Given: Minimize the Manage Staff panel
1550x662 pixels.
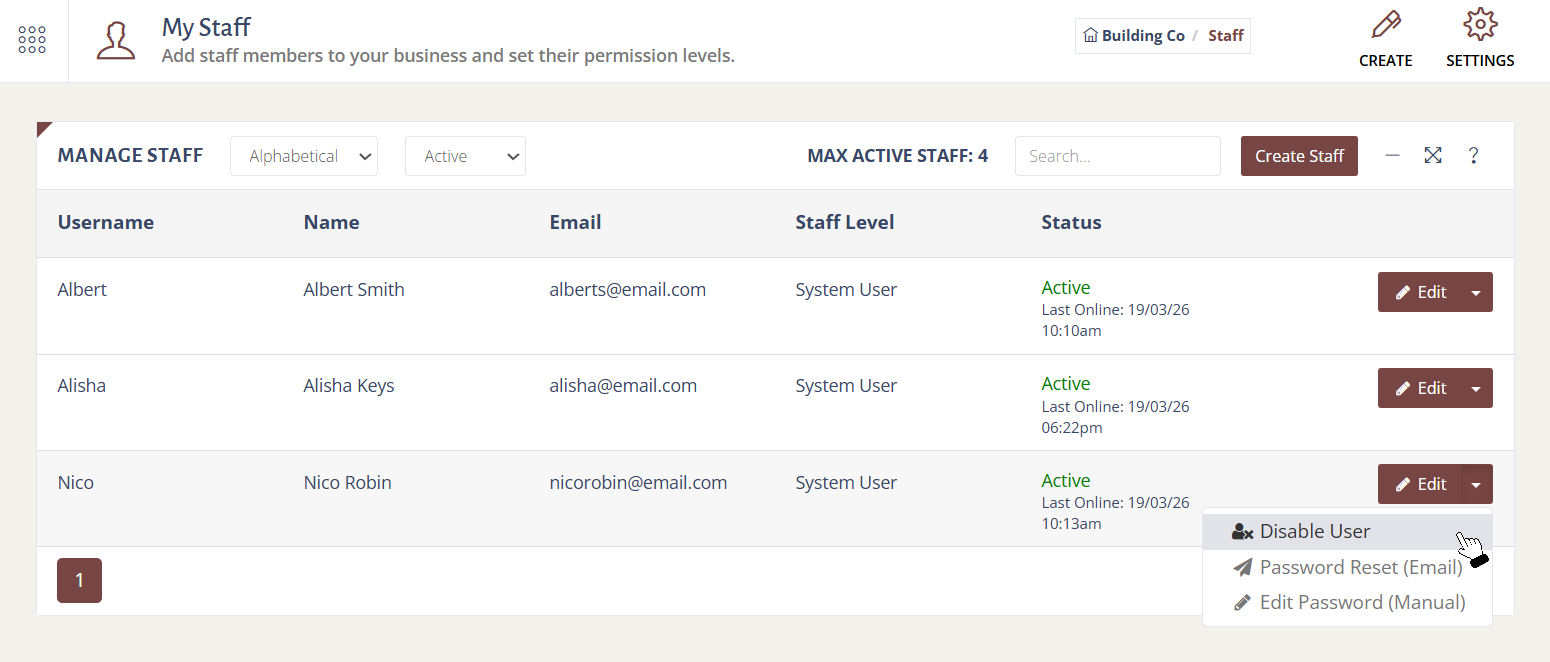Looking at the screenshot, I should (x=1392, y=156).
